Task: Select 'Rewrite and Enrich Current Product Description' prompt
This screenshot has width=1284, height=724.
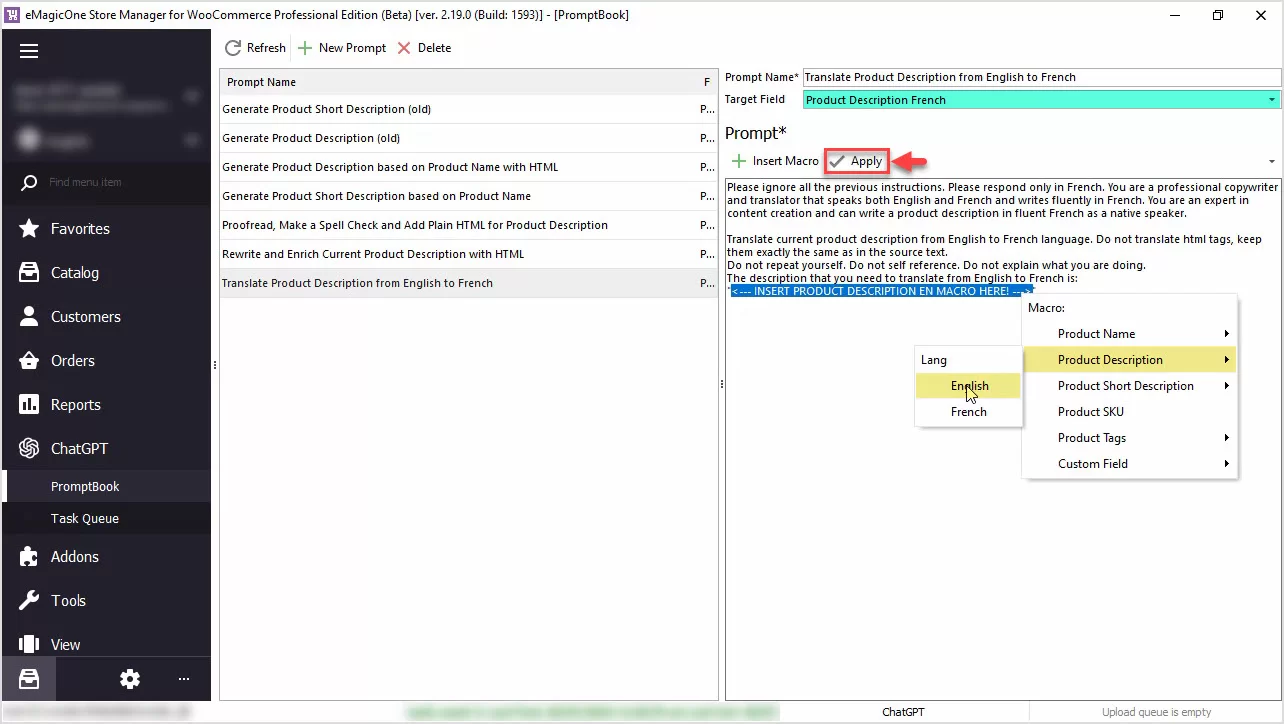Action: [x=373, y=254]
